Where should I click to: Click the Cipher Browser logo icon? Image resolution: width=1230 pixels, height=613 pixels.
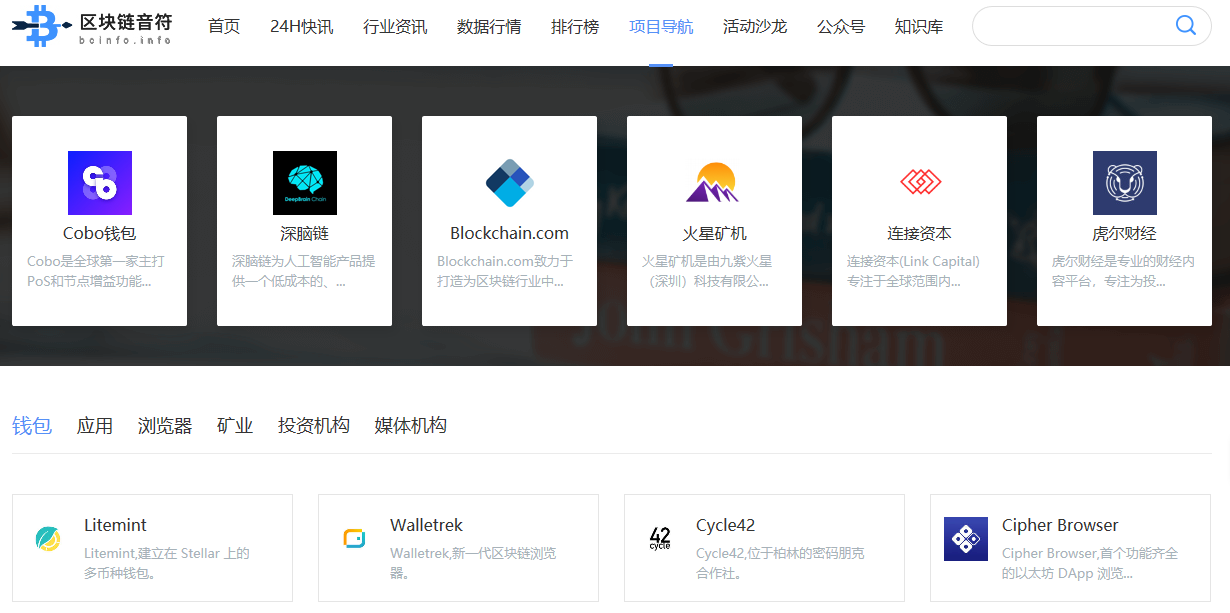pyautogui.click(x=966, y=539)
